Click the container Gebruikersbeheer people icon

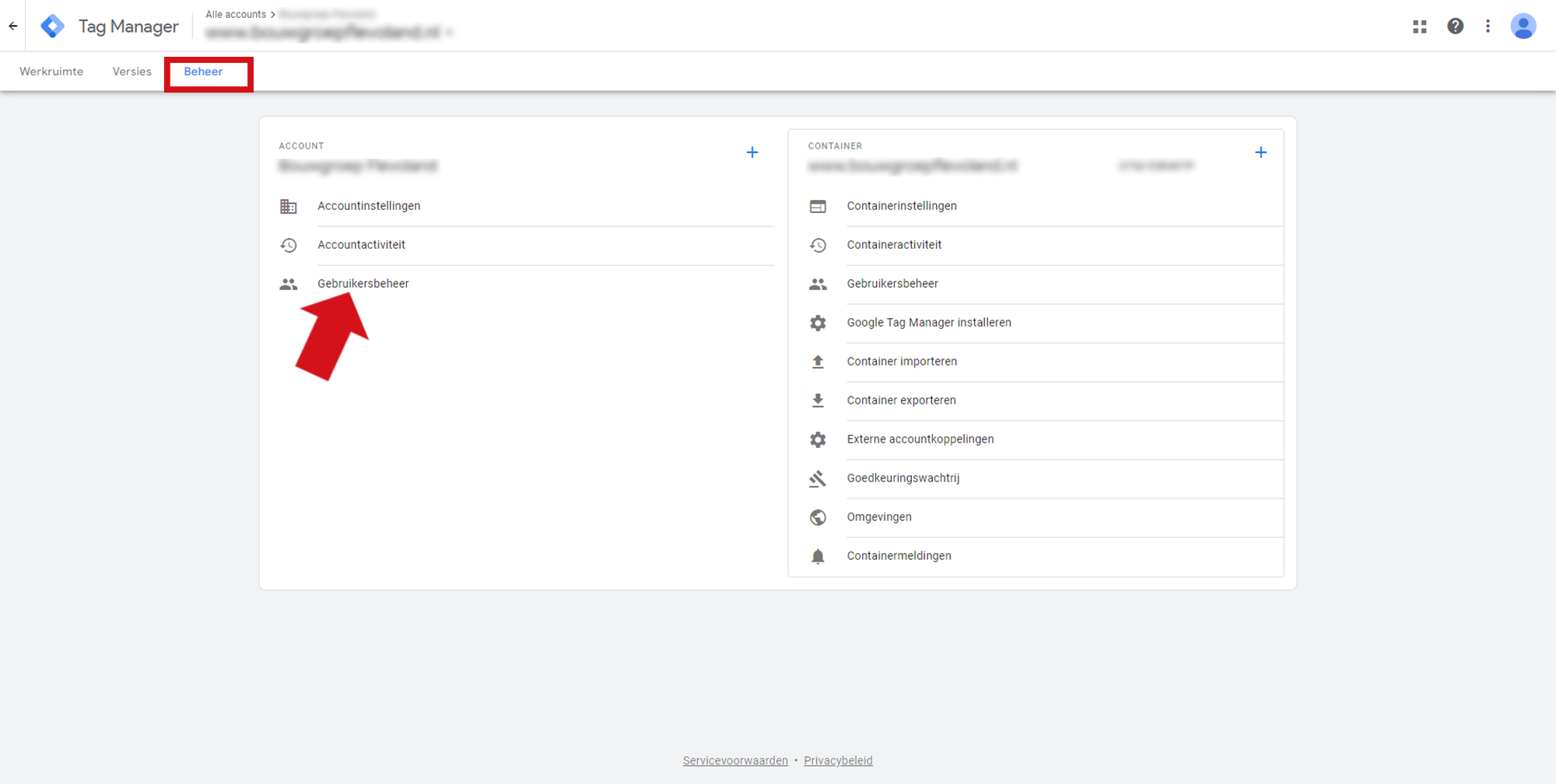[x=818, y=284]
